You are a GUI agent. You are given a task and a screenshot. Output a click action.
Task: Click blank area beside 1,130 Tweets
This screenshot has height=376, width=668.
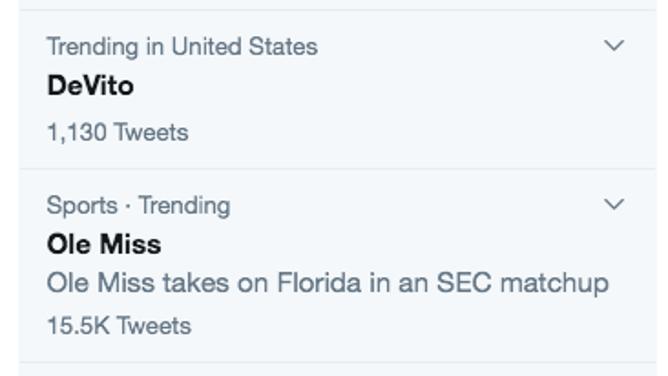(405, 132)
